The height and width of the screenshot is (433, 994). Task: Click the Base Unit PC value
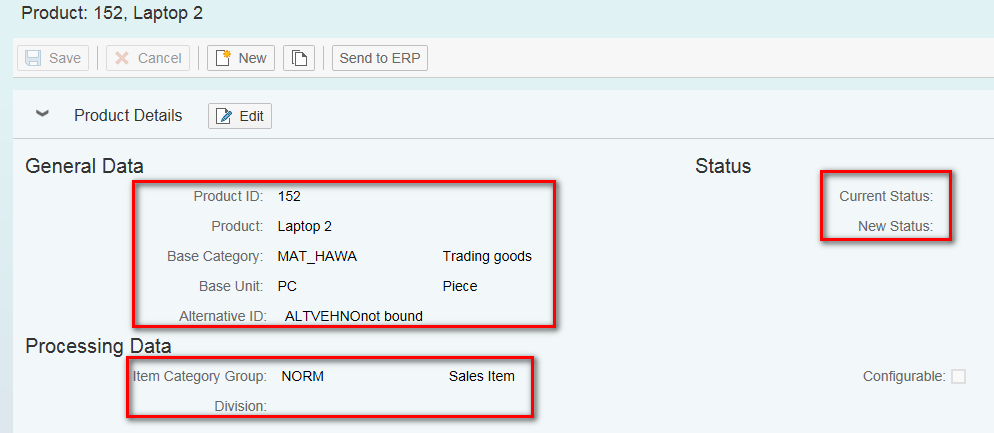tap(287, 287)
